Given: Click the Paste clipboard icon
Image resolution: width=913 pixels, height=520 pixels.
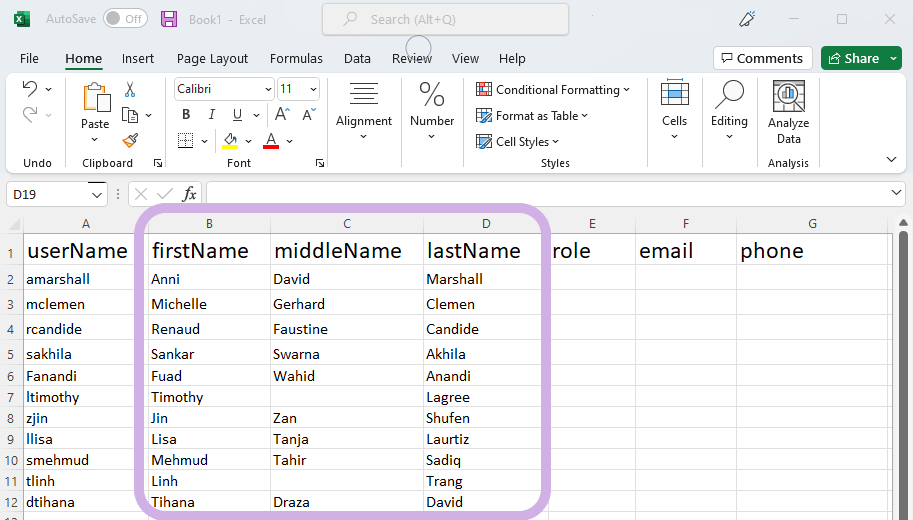Looking at the screenshot, I should coord(95,100).
